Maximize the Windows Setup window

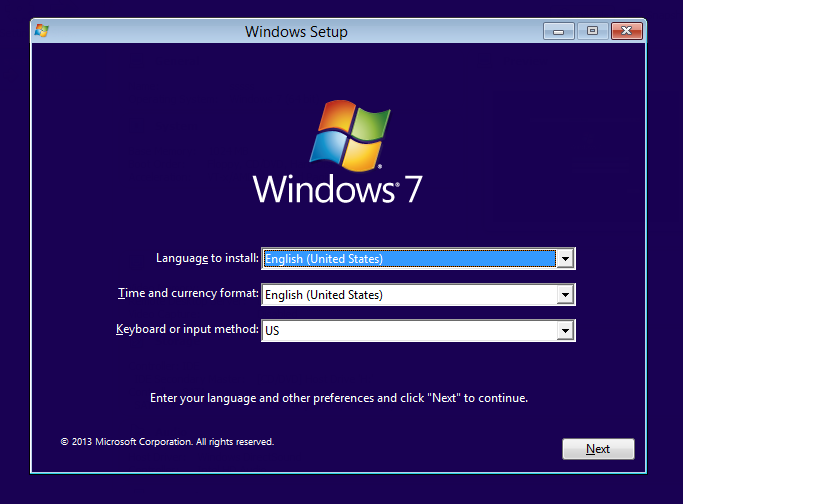[x=592, y=31]
